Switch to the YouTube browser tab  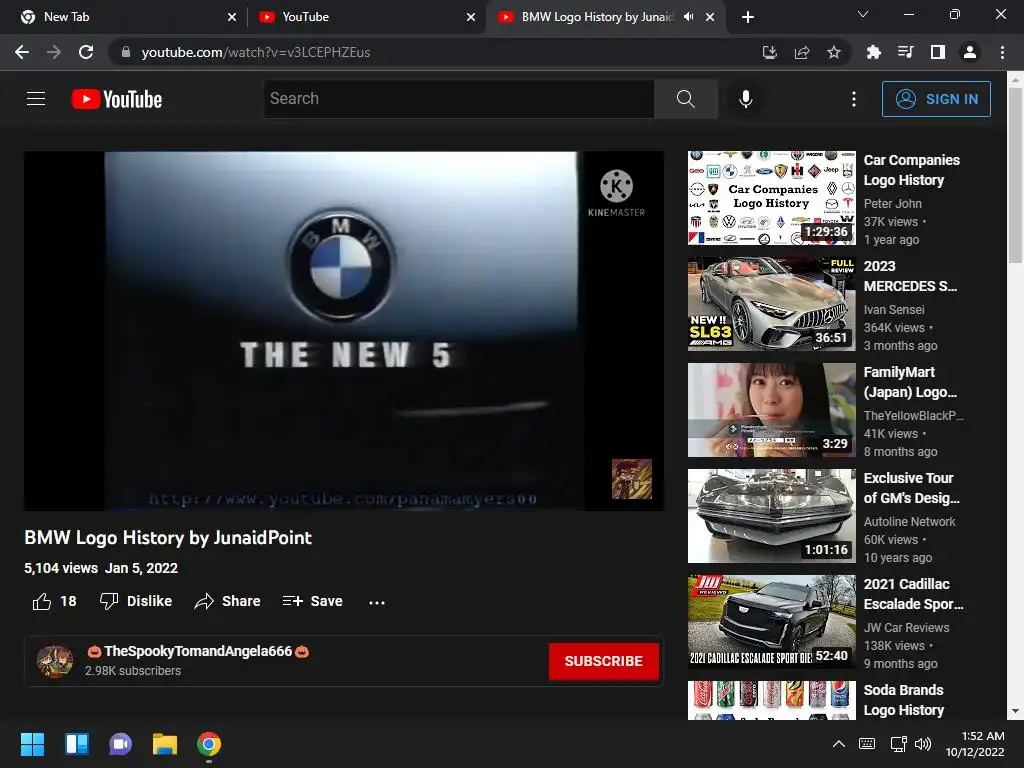point(366,17)
